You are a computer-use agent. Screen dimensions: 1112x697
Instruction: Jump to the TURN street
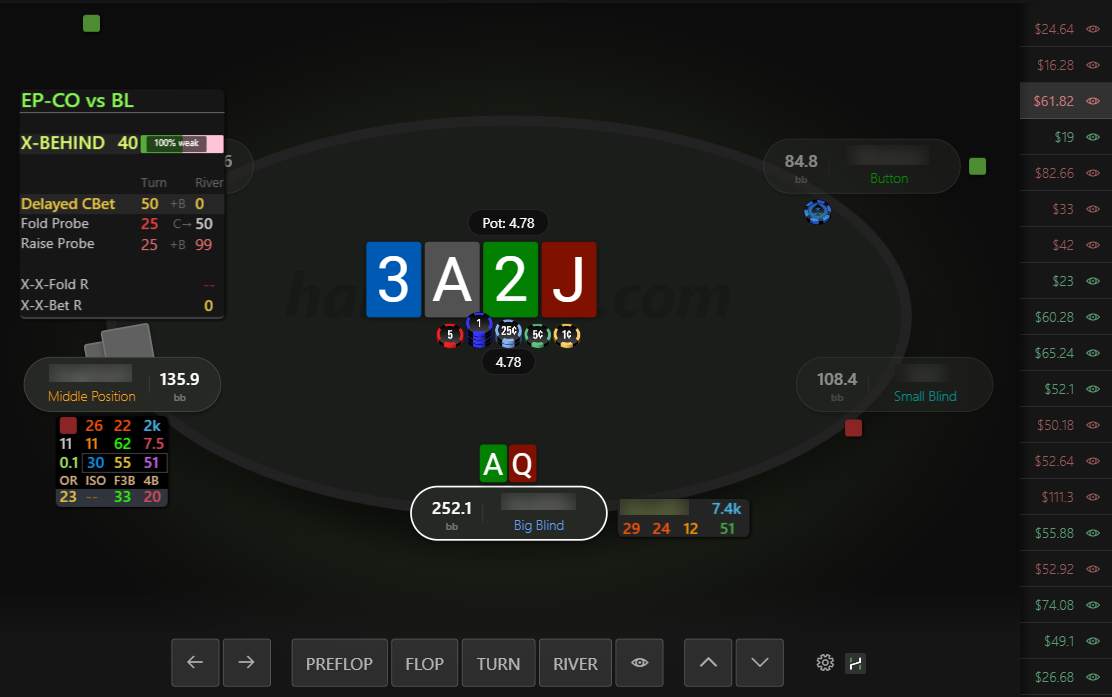(499, 662)
